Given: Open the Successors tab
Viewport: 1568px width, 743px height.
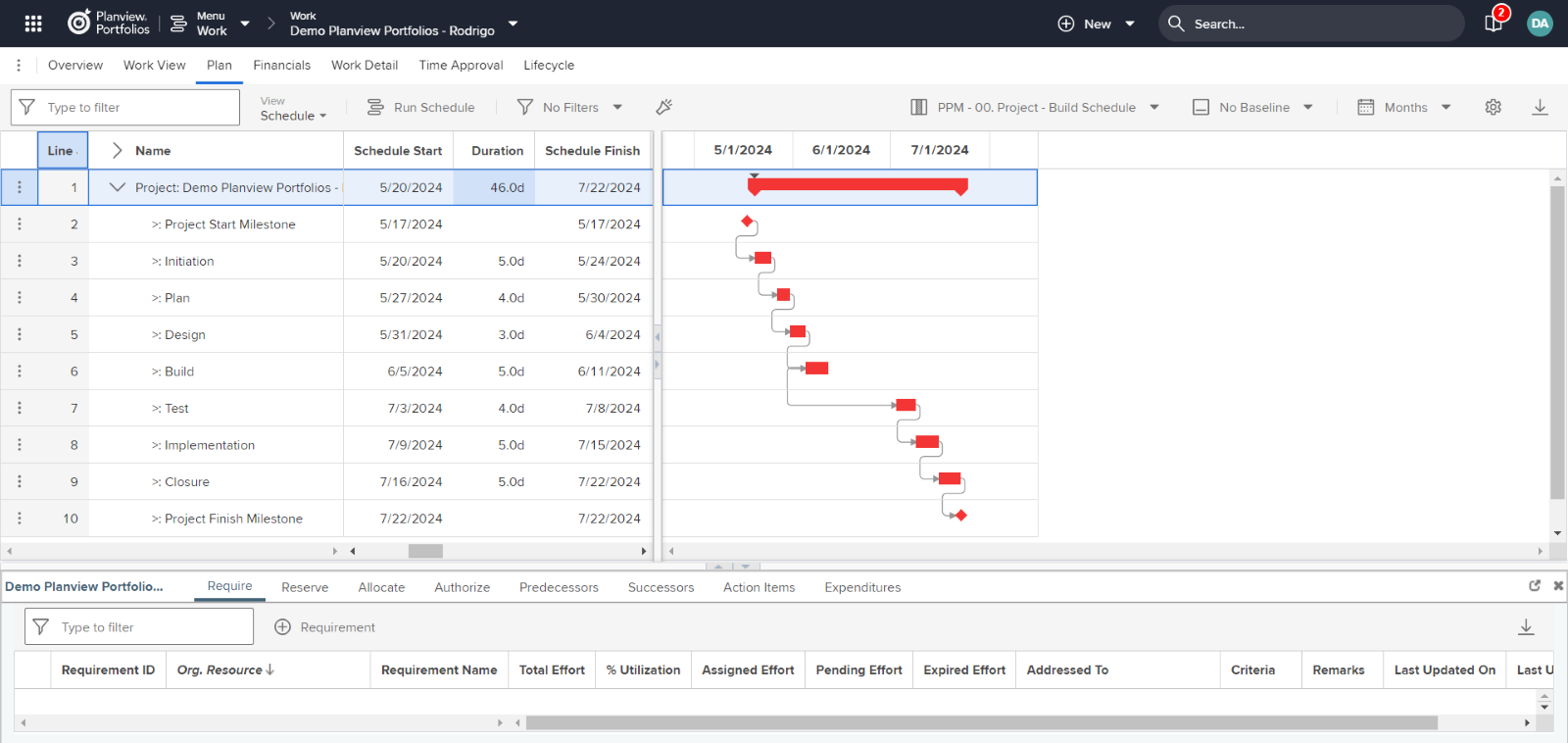Looking at the screenshot, I should 661,587.
